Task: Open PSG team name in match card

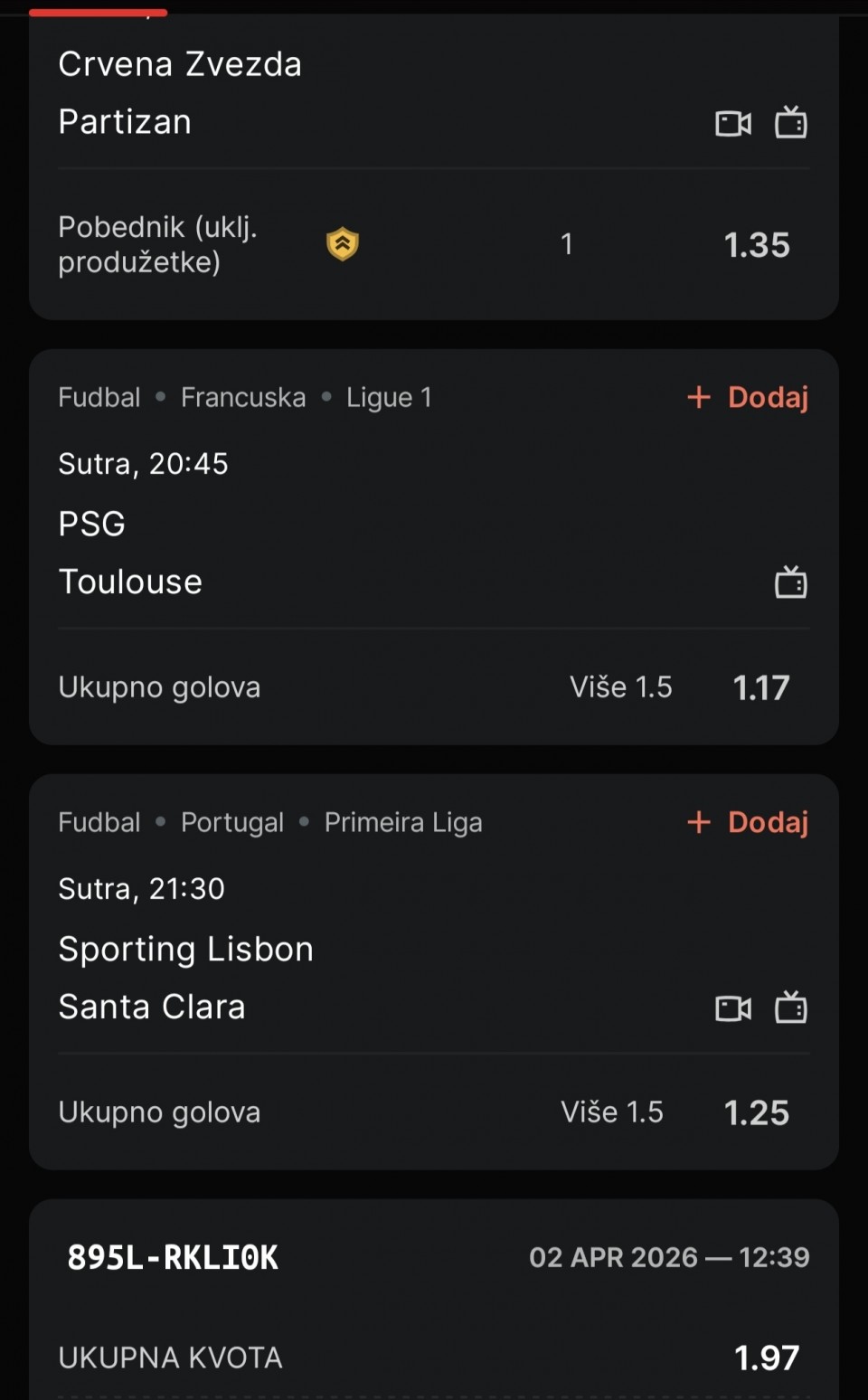Action: 92,525
